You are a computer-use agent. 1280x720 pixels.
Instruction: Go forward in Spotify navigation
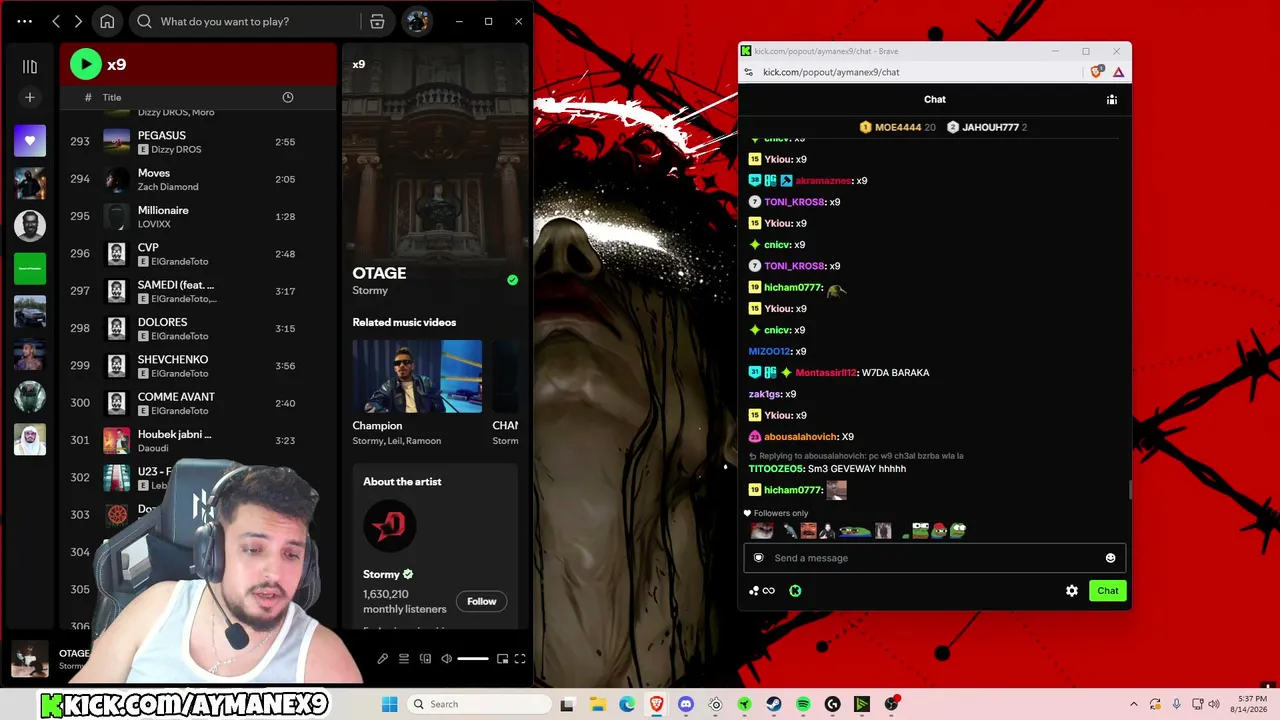(78, 21)
